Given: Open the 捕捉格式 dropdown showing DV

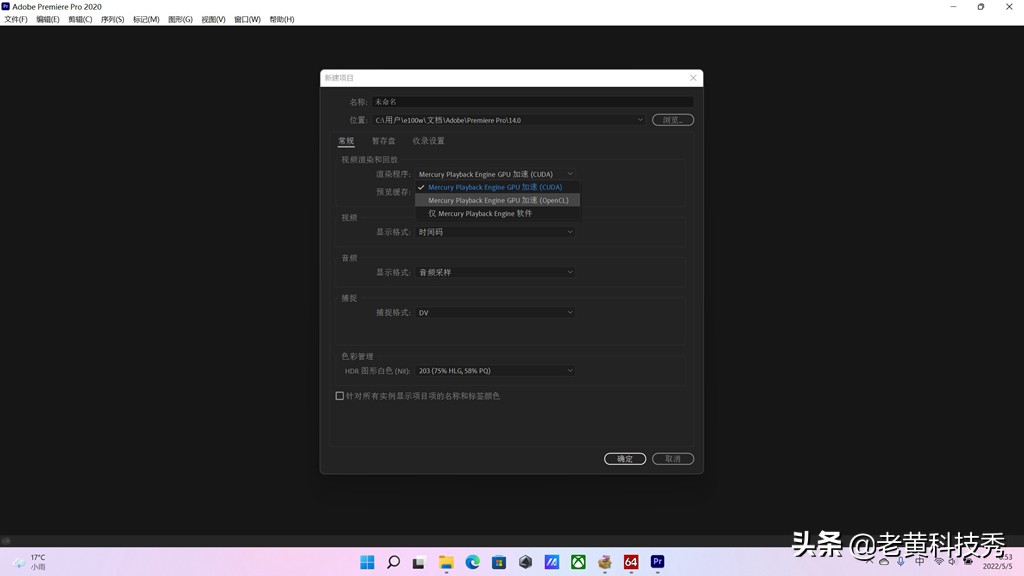Looking at the screenshot, I should click(497, 311).
